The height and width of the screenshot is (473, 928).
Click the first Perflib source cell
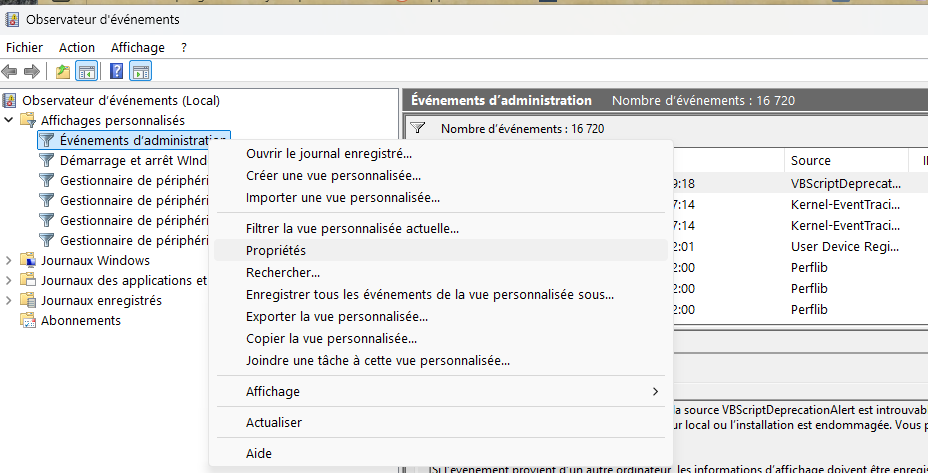click(809, 268)
